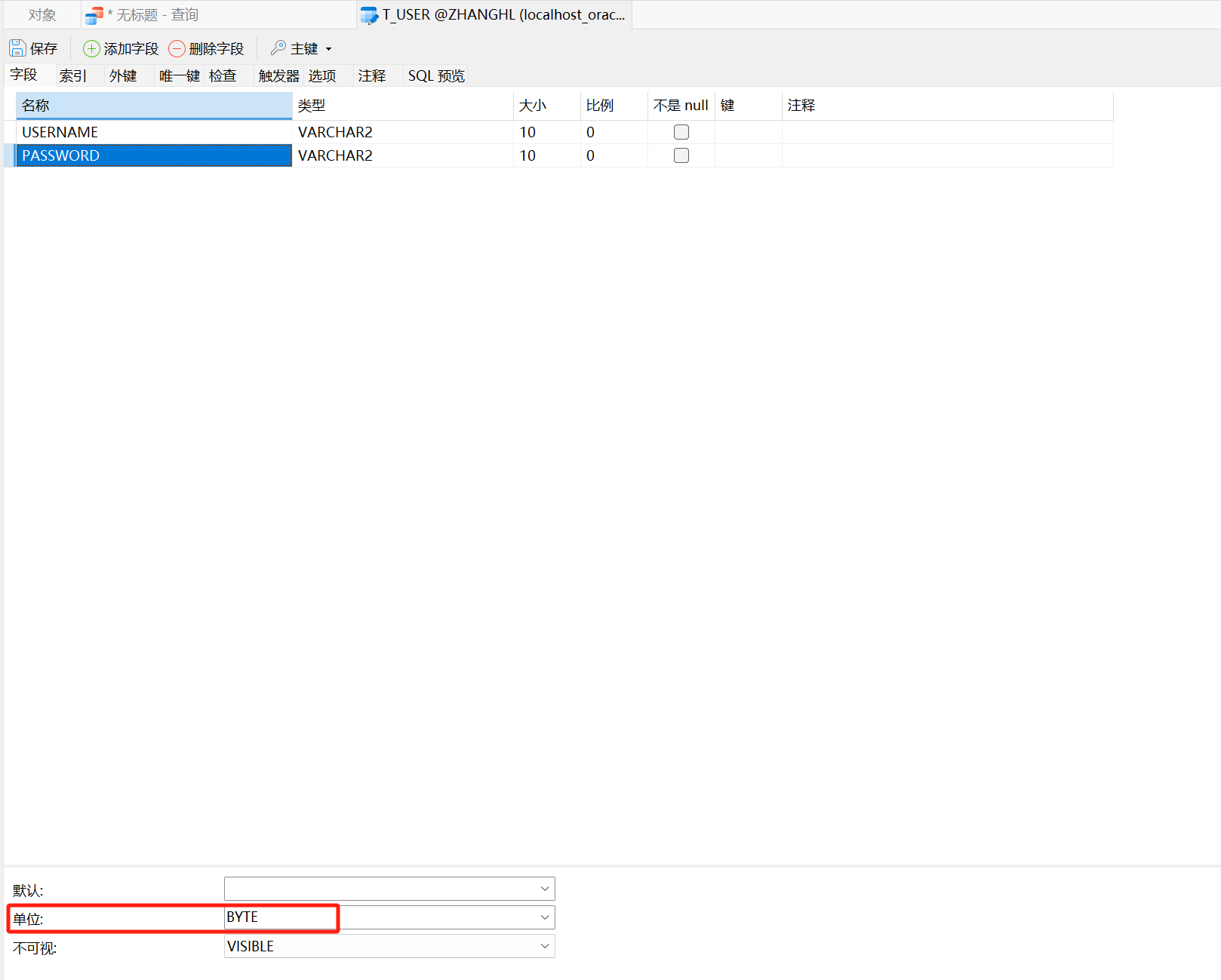Click the Save (保存) disk icon
This screenshot has height=980, width=1221.
(x=17, y=48)
